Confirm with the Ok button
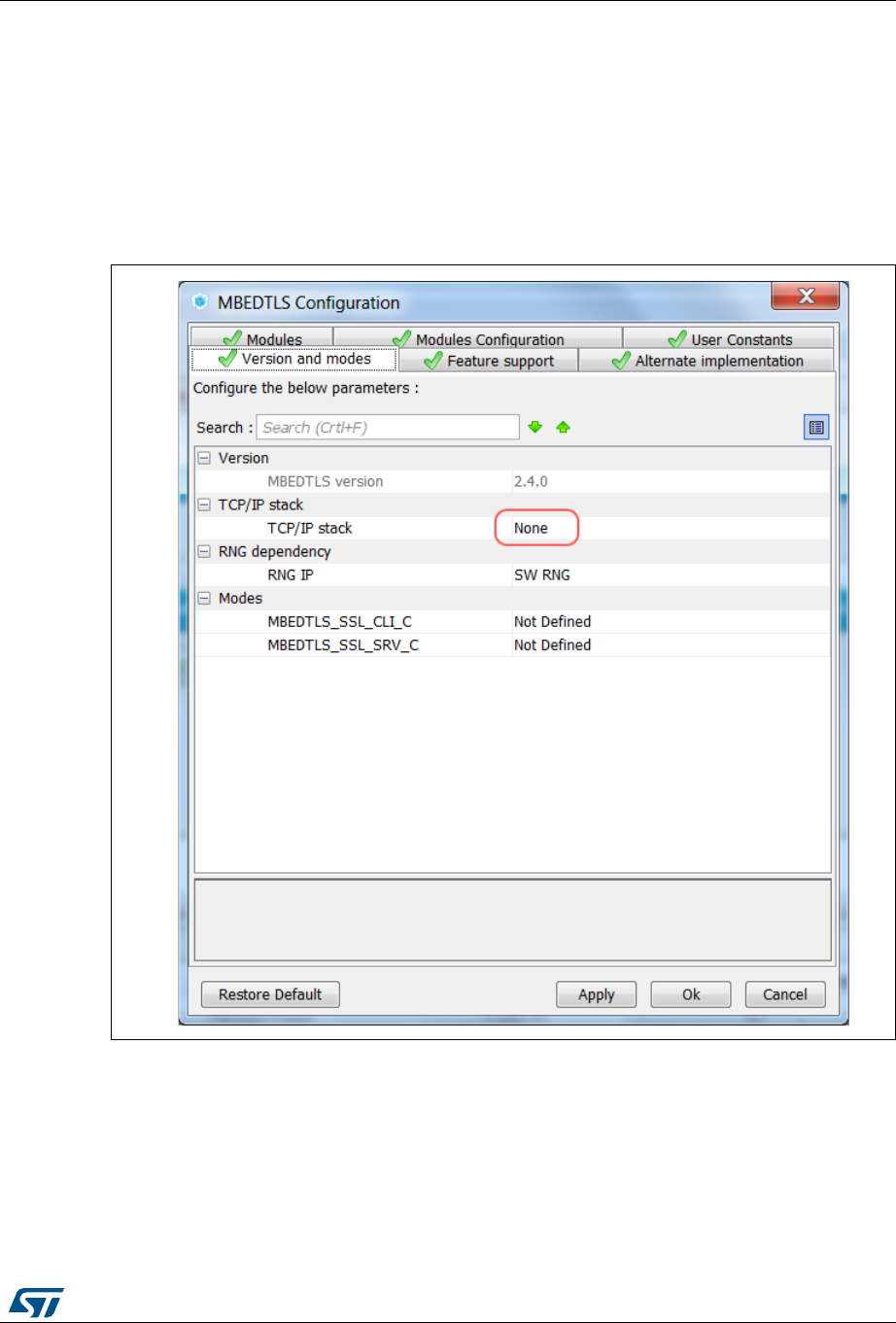 point(691,994)
